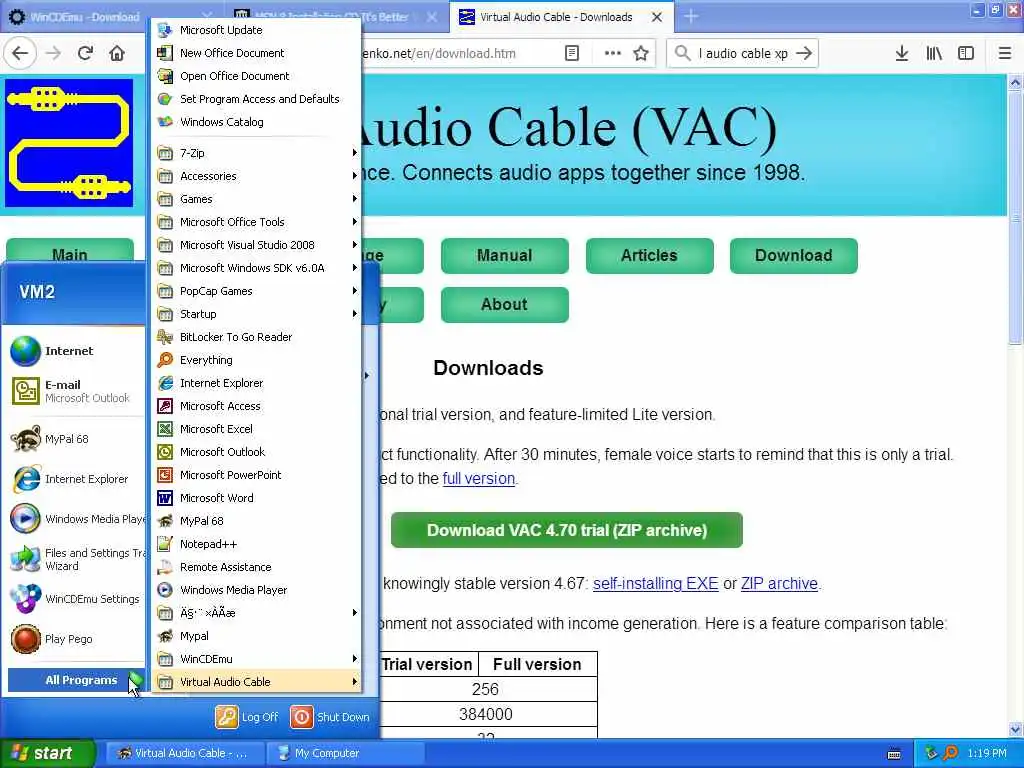The height and width of the screenshot is (768, 1024).
Task: Click the Files and Settings Transfer Wizard icon
Action: tap(25, 559)
